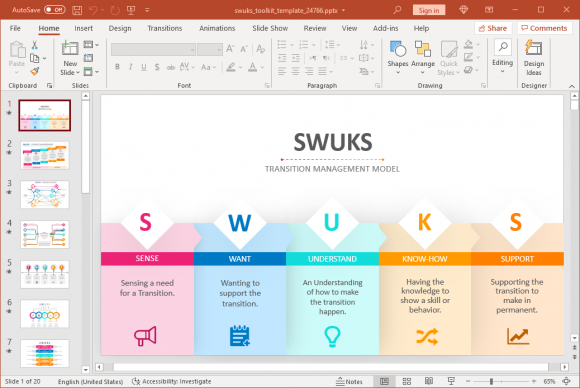
Task: Click the Search magnifier in title bar
Action: coord(397,10)
